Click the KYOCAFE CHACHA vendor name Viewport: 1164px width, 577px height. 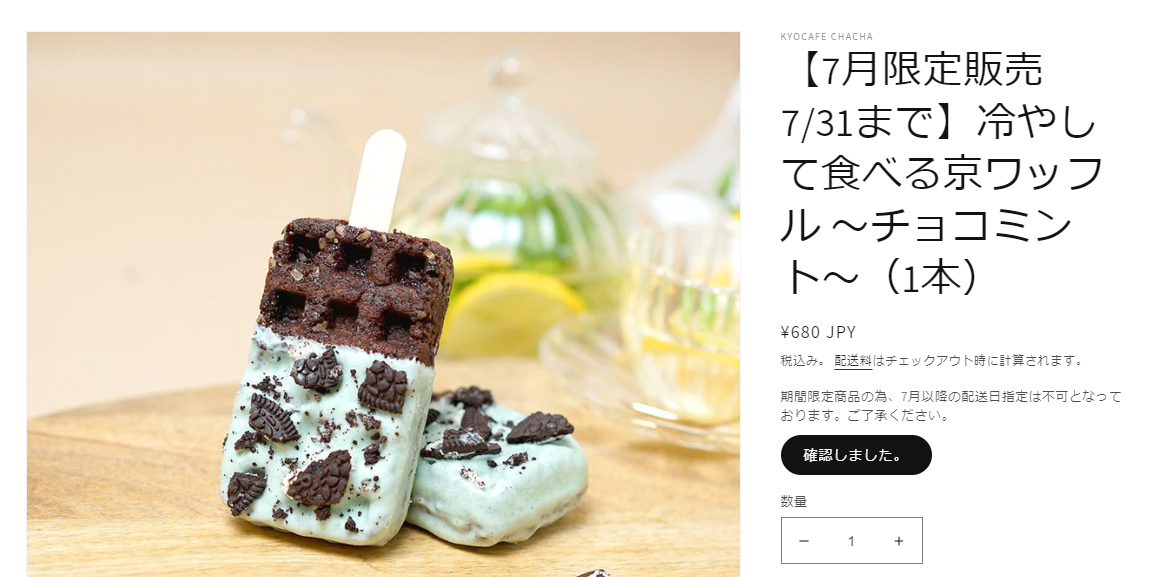click(x=826, y=36)
